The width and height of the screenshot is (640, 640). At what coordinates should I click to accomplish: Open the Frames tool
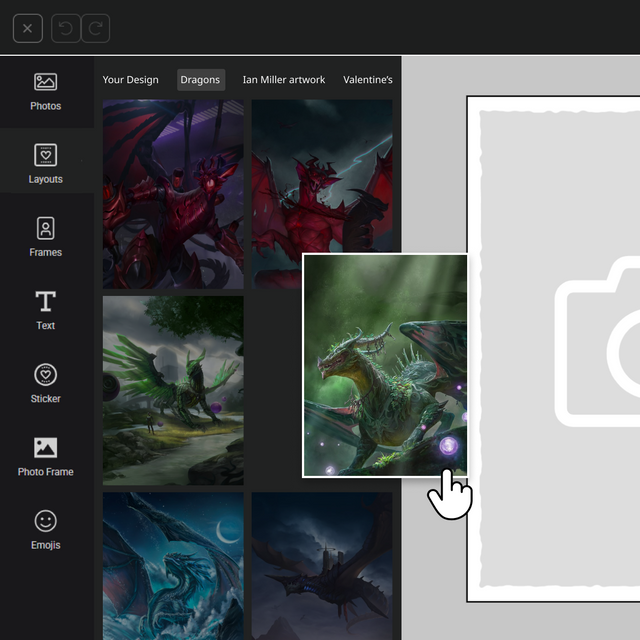45,237
